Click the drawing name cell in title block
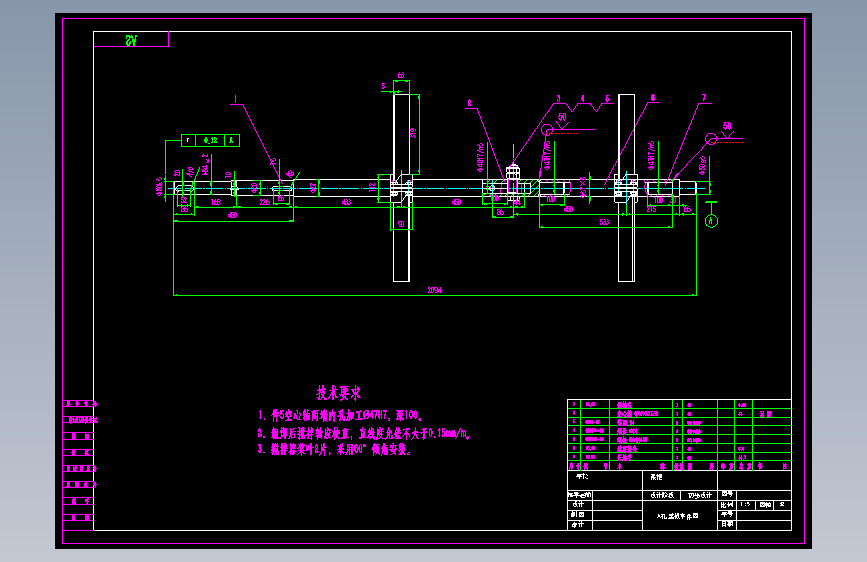This screenshot has width=867, height=562. coord(680,516)
